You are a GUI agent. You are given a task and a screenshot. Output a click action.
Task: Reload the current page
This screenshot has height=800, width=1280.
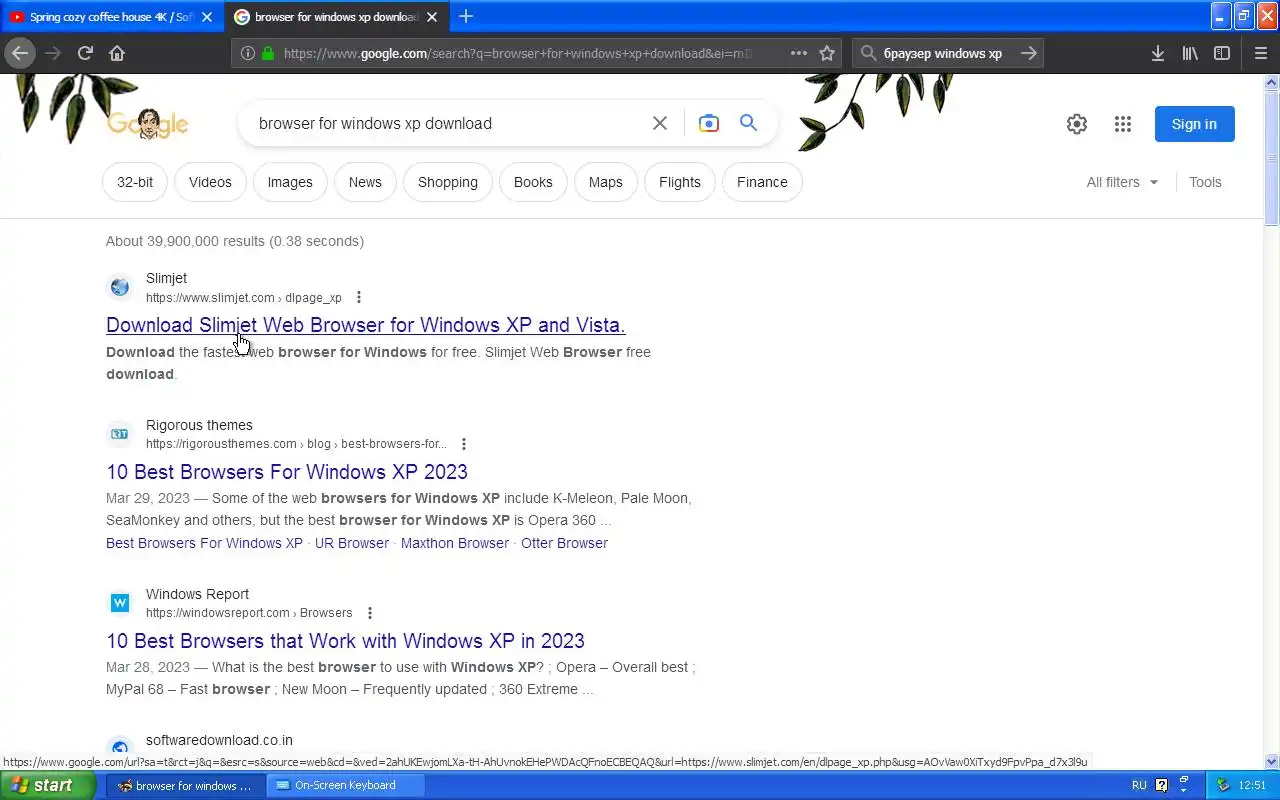(85, 53)
